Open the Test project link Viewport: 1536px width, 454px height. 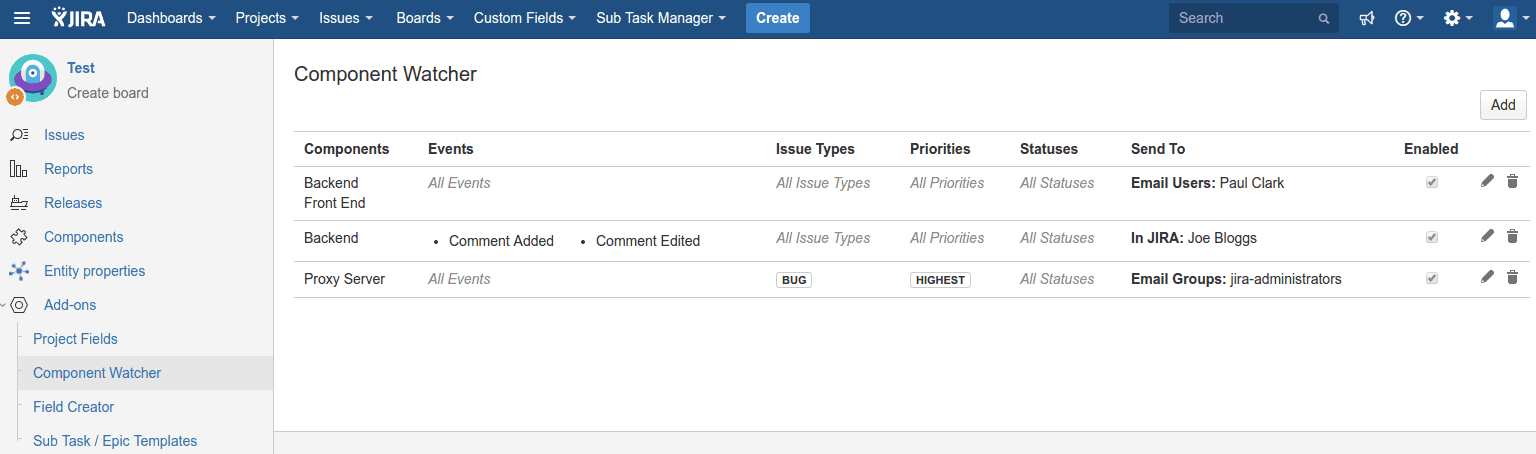pyautogui.click(x=81, y=68)
